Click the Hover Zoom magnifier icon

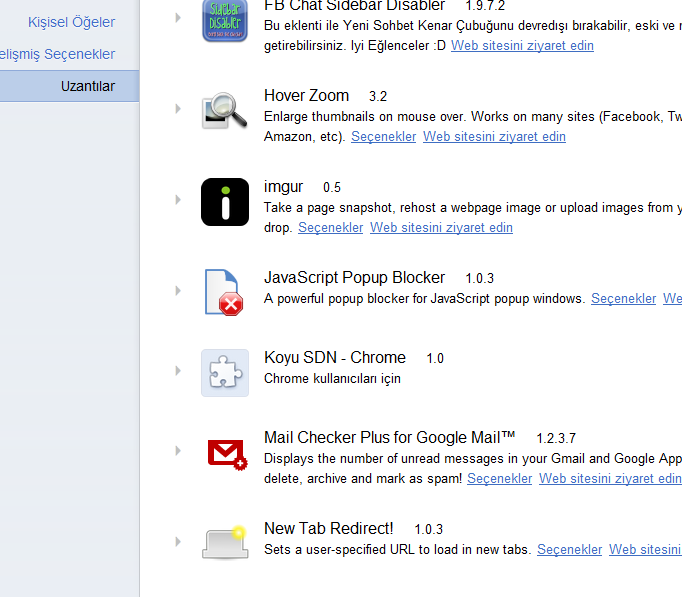coord(225,111)
